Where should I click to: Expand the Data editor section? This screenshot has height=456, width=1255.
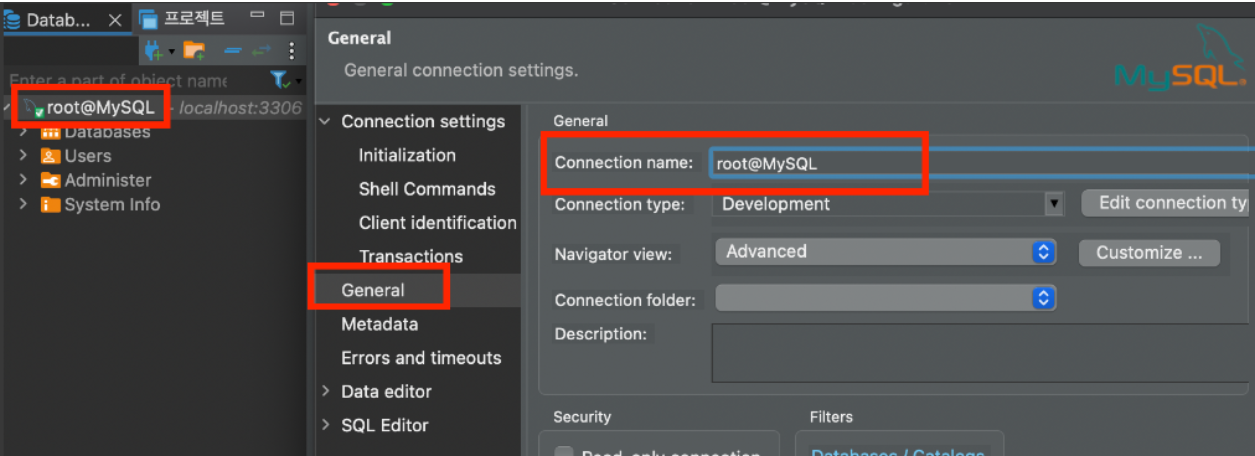pyautogui.click(x=325, y=392)
